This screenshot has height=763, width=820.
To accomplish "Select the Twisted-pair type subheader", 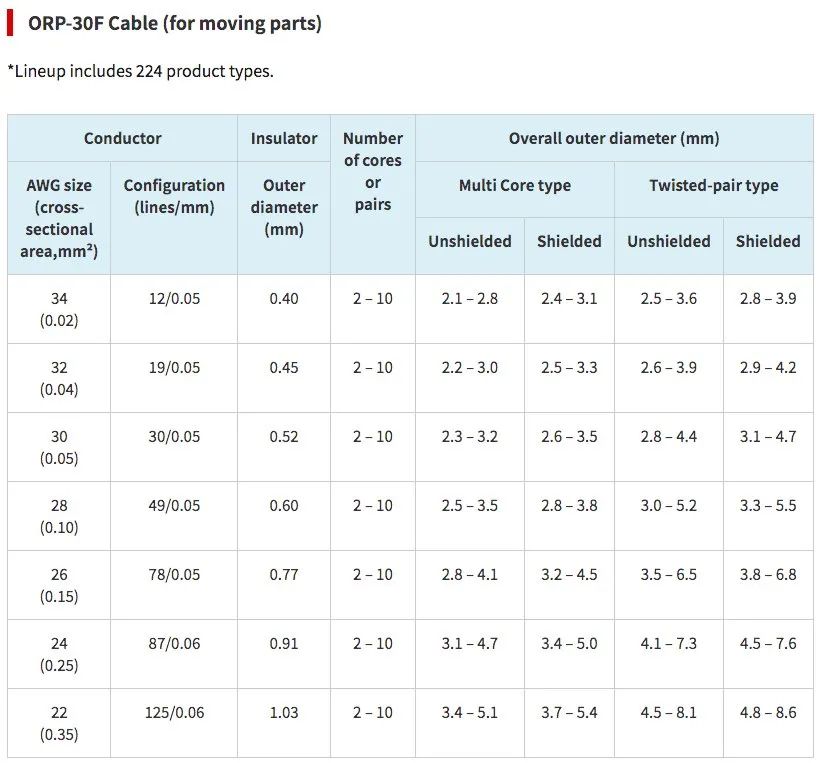I will pyautogui.click(x=713, y=185).
